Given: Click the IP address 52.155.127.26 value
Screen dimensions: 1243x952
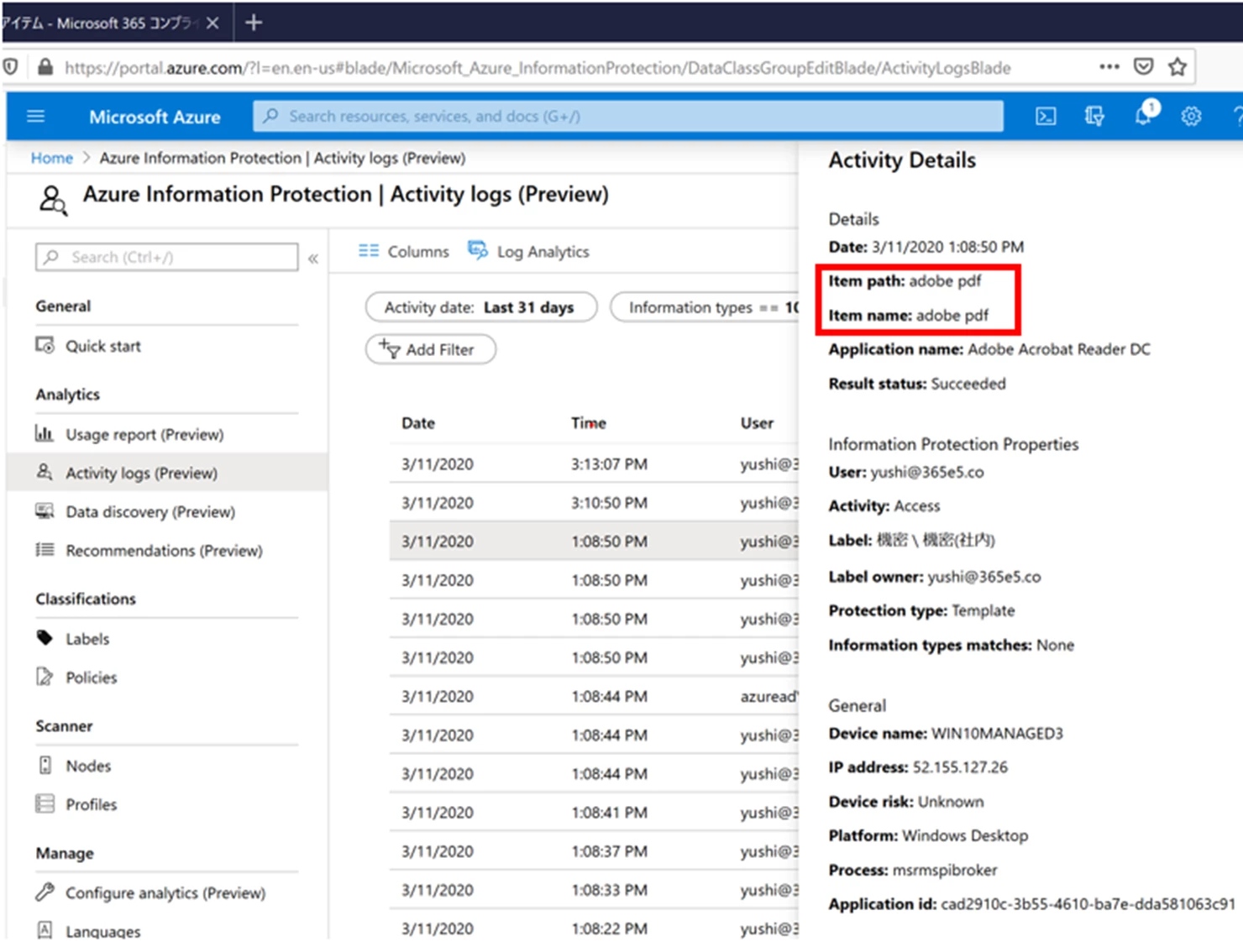Looking at the screenshot, I should coord(960,767).
